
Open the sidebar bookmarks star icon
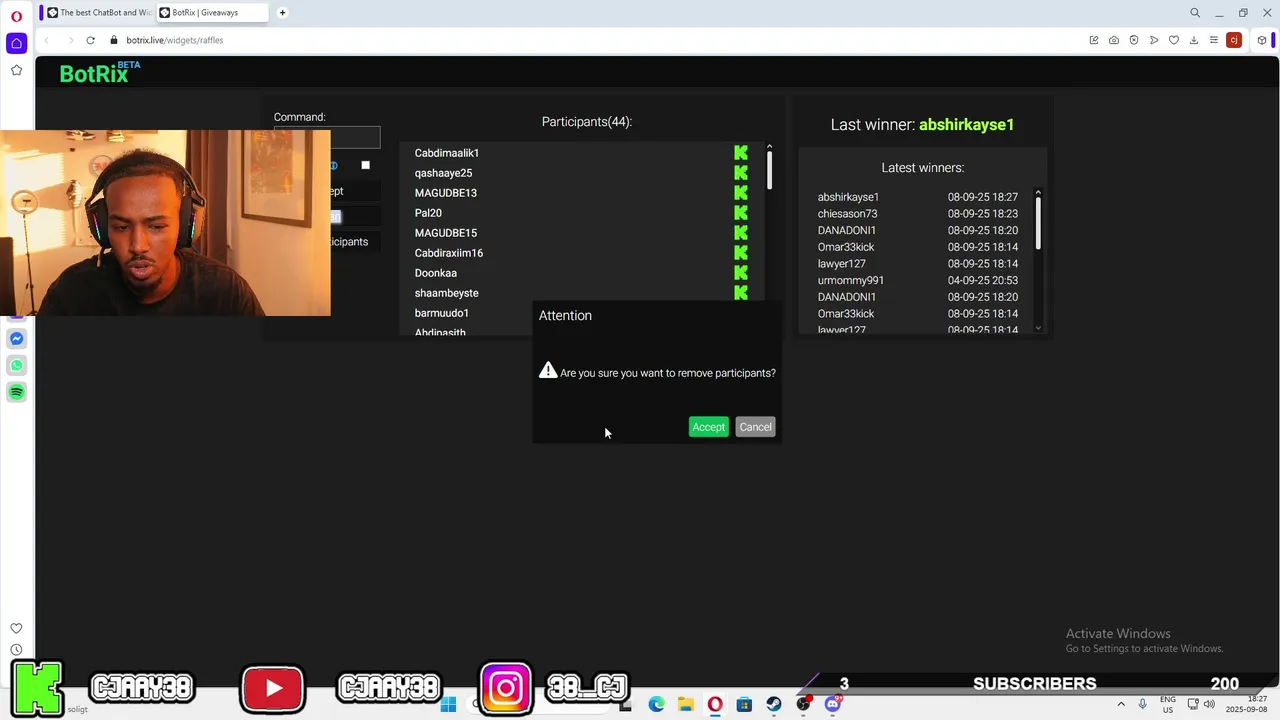coord(16,70)
